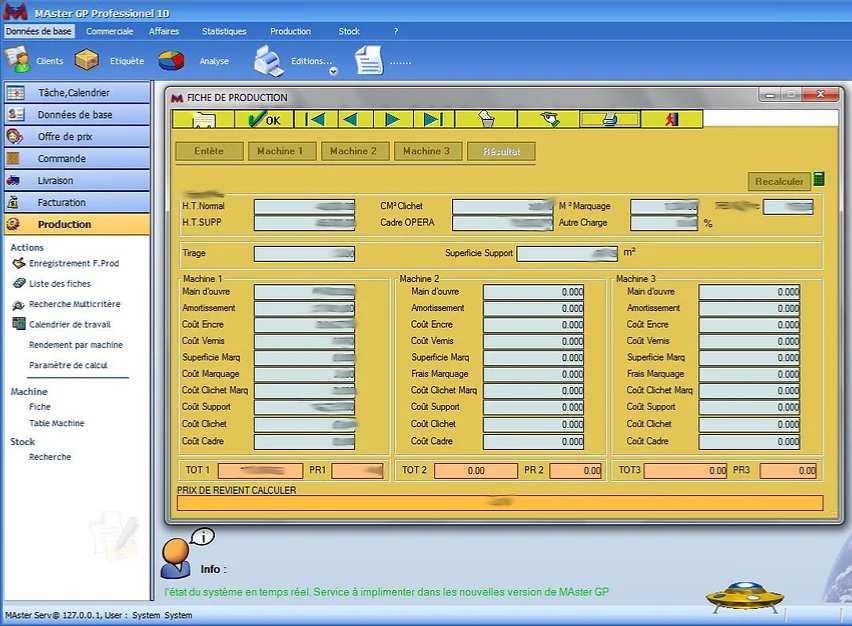Click the exit door toolbar icon
Viewport: 852px width, 626px height.
[672, 119]
